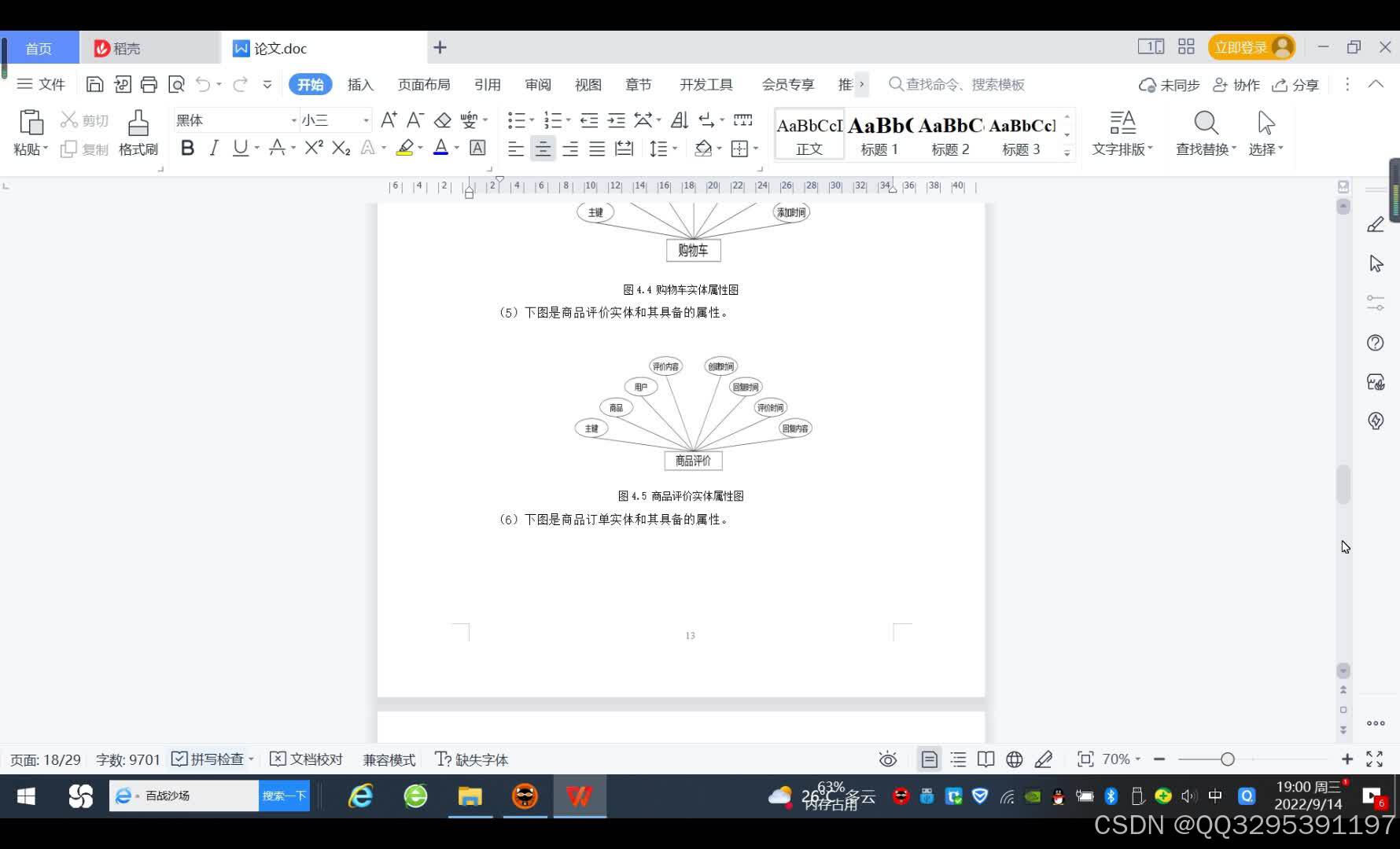Open the 插入 (Insert) tab

click(360, 84)
